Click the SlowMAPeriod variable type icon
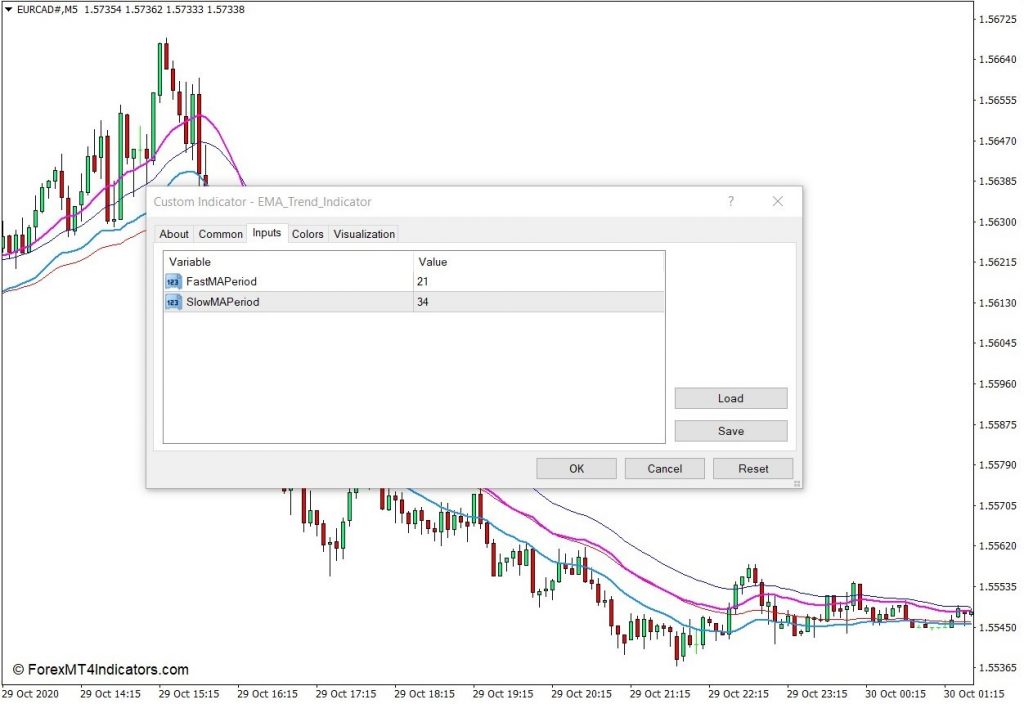The width and height of the screenshot is (1024, 704). tap(173, 302)
